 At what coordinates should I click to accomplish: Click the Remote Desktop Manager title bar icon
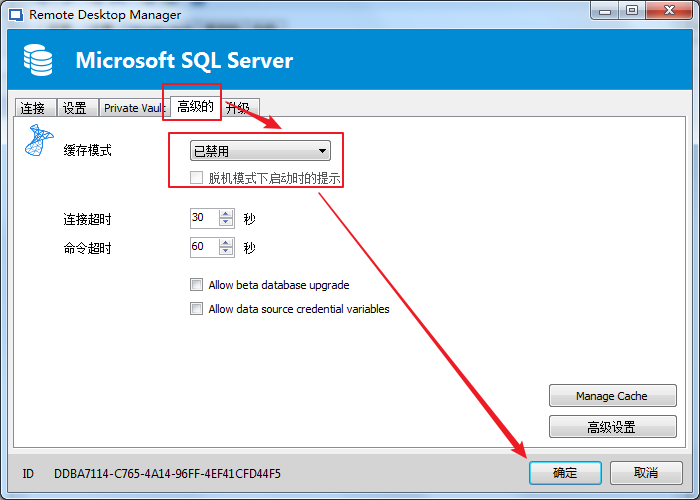(16, 14)
